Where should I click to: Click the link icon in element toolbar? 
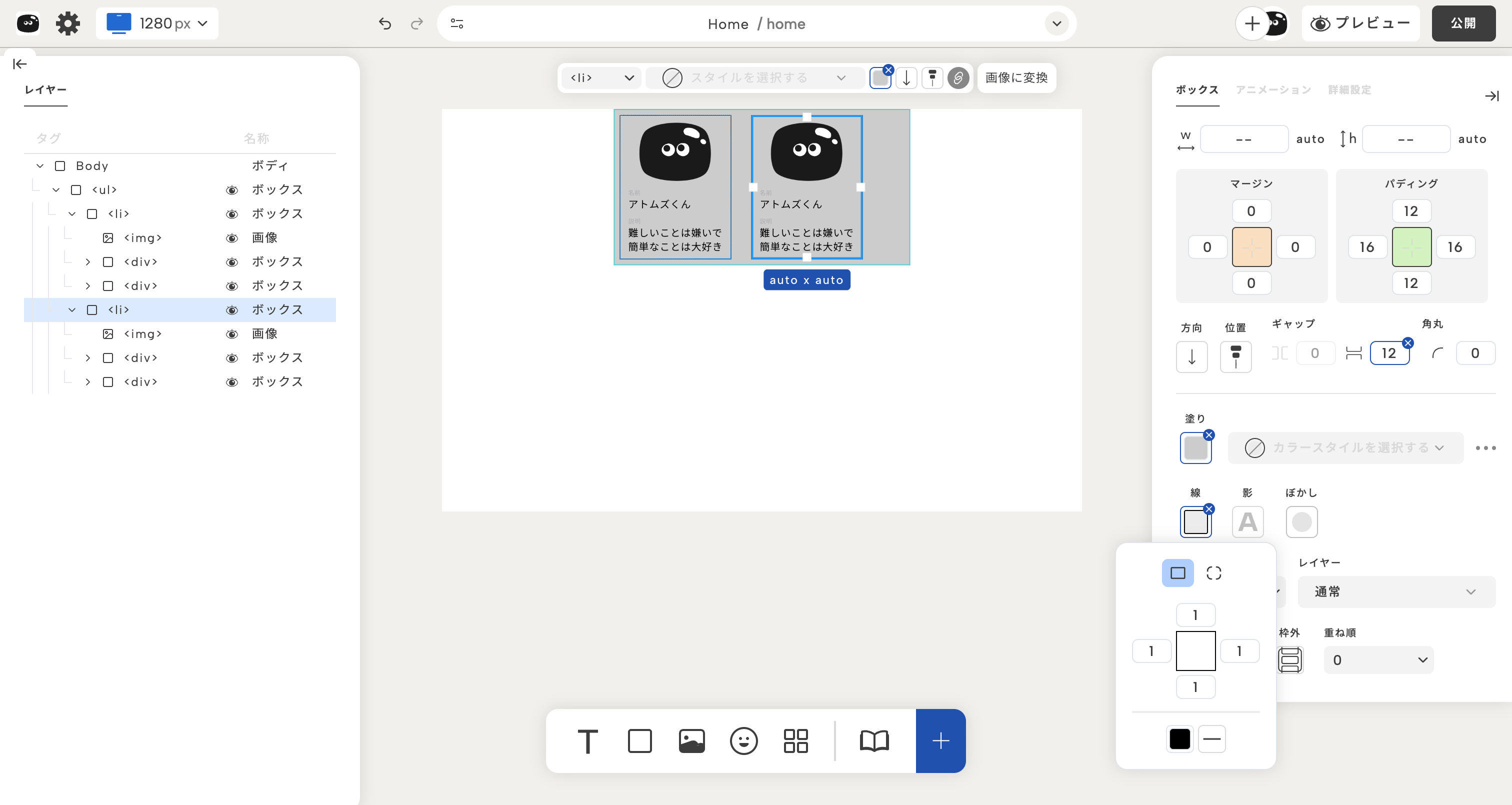pyautogui.click(x=958, y=77)
